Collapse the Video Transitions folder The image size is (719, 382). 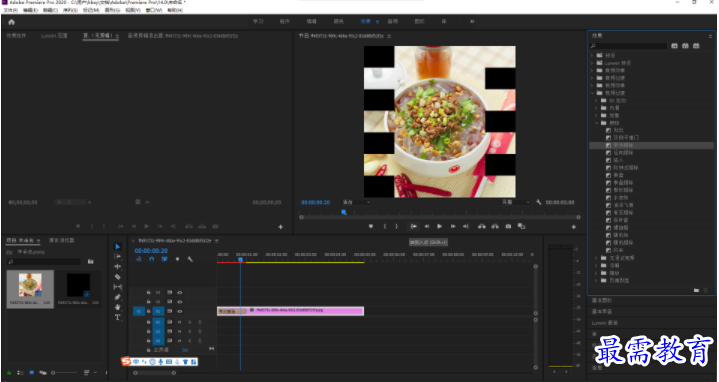tap(592, 93)
